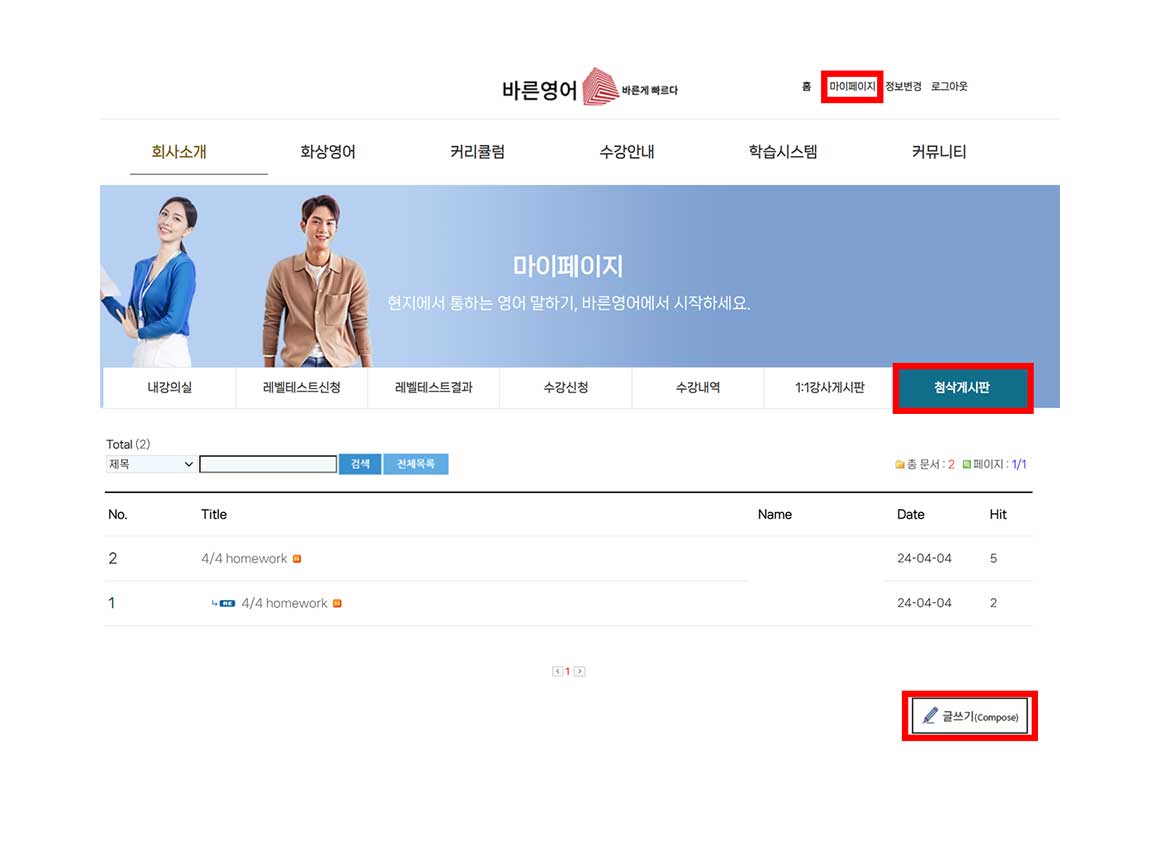Image resolution: width=1160 pixels, height=850 pixels.
Task: Click the Title column header
Action: (x=214, y=515)
